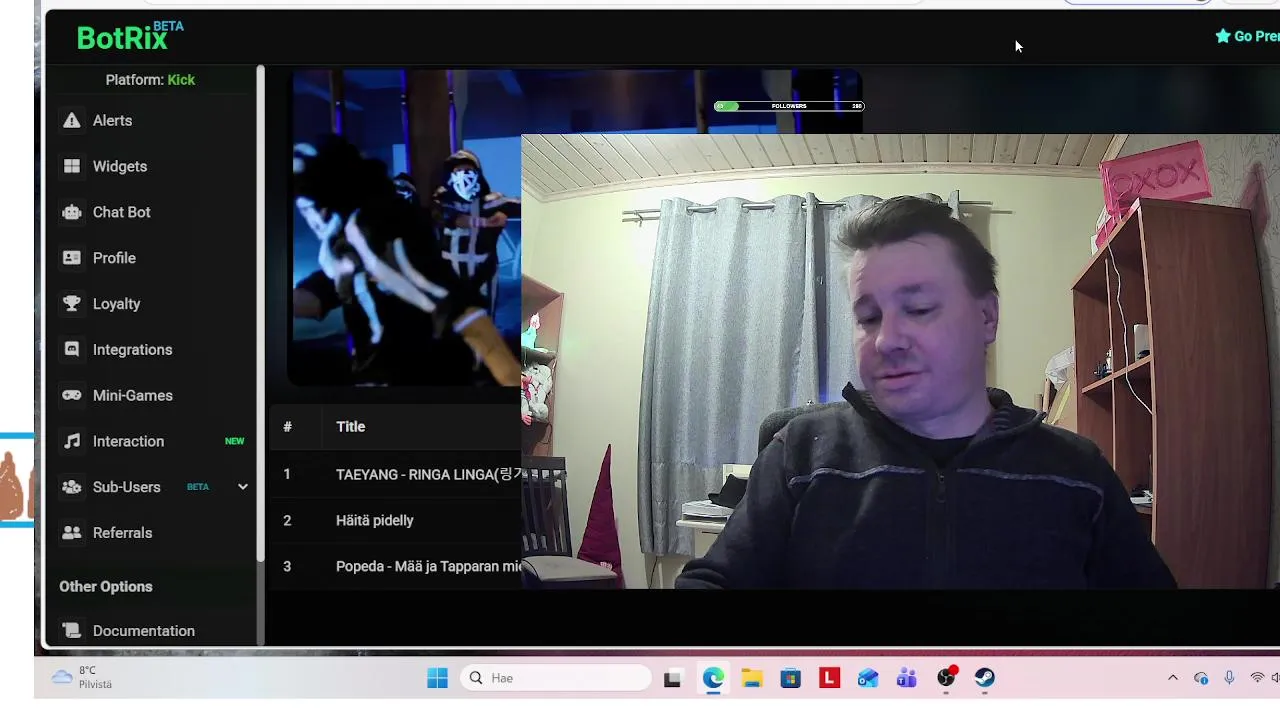Click the Windows taskbar search field
The height and width of the screenshot is (720, 1280).
(x=557, y=678)
